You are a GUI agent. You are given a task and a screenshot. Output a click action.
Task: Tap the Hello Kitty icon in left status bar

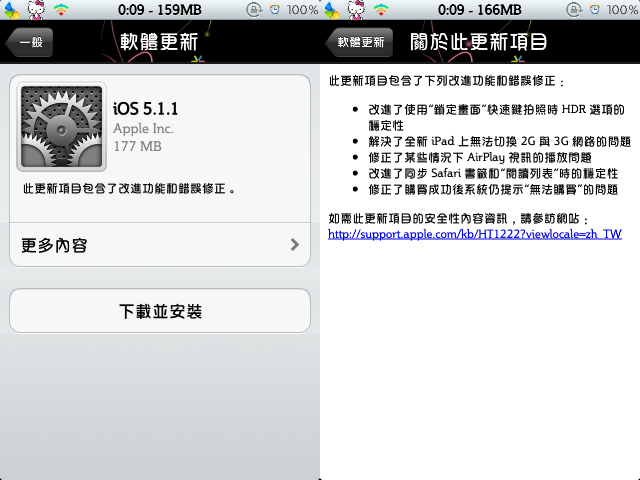(36, 10)
